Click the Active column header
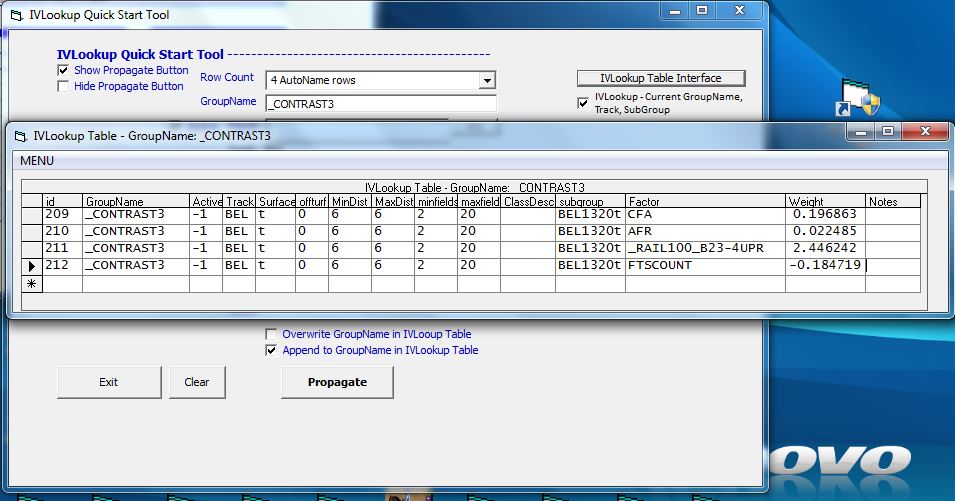Screen dimensions: 955x501 (x=206, y=201)
